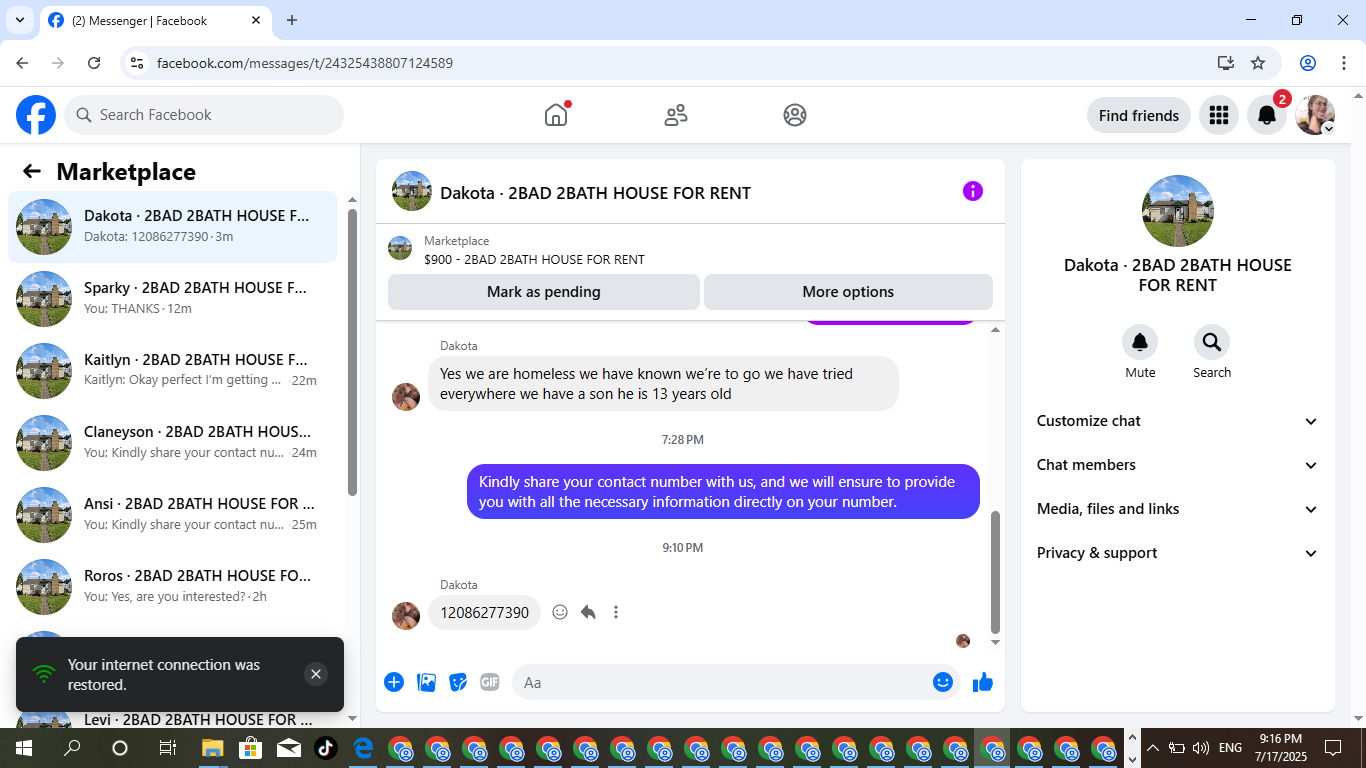Open More options for the listing
1366x768 pixels.
point(848,292)
